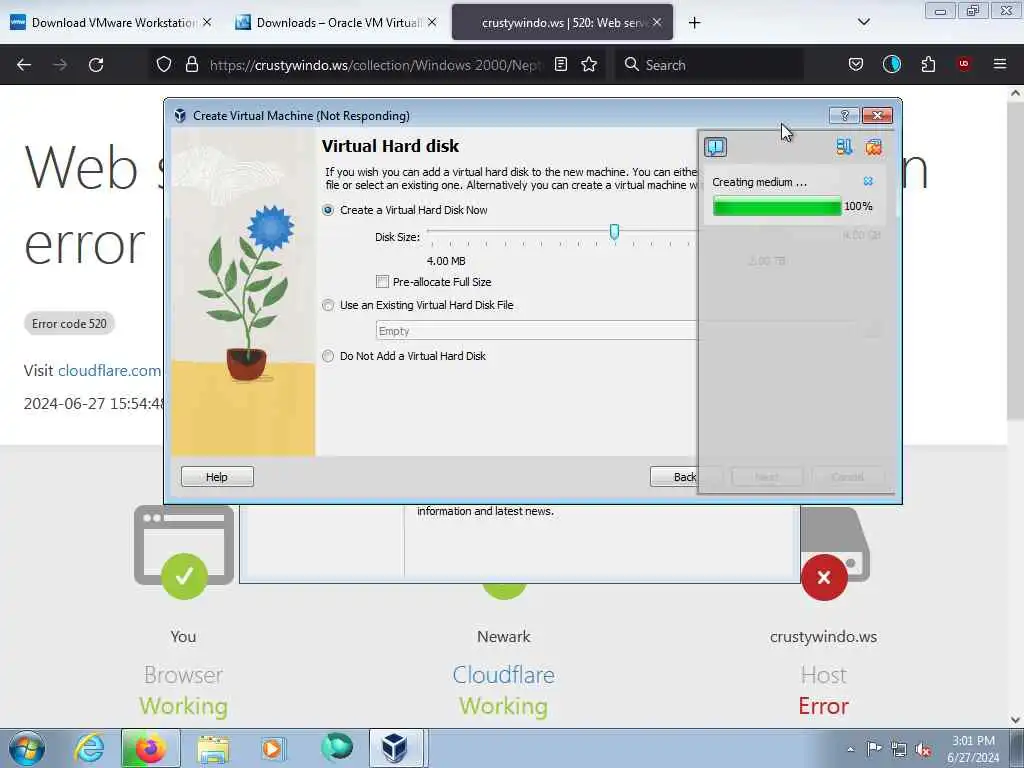Image resolution: width=1024 pixels, height=768 pixels.
Task: Select crustywindo.ws 520 tab
Action: (x=562, y=22)
